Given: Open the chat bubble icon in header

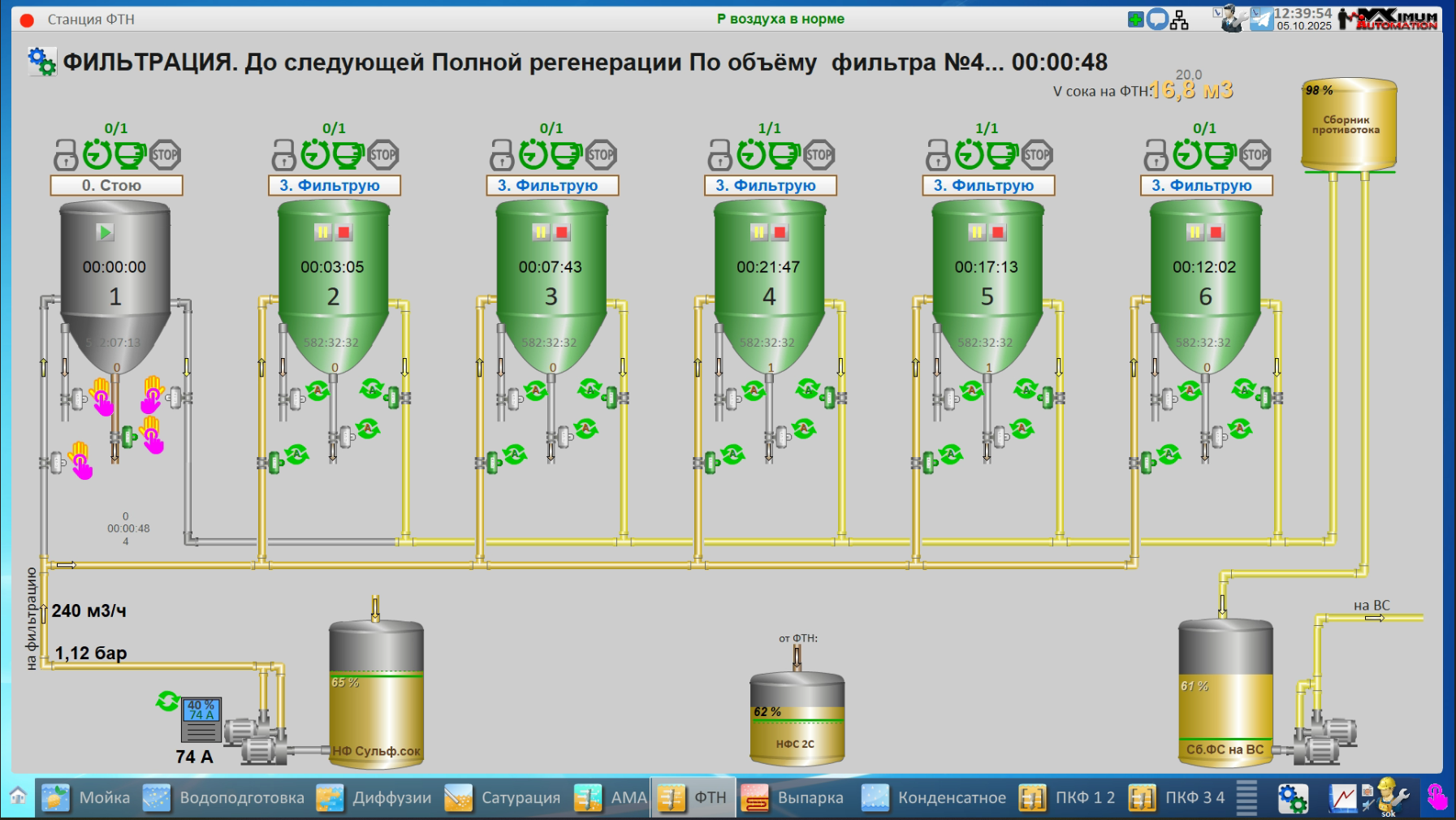Looking at the screenshot, I should [1157, 19].
